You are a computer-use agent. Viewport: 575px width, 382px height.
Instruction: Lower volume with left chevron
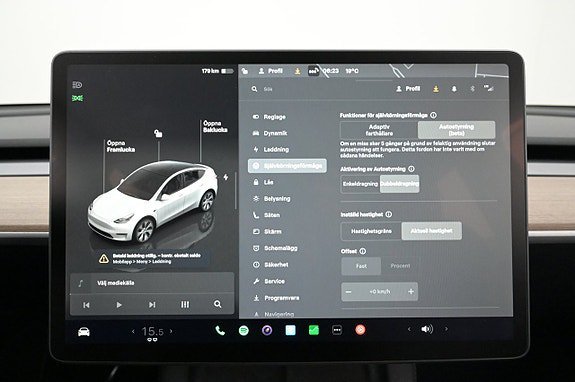[409, 329]
